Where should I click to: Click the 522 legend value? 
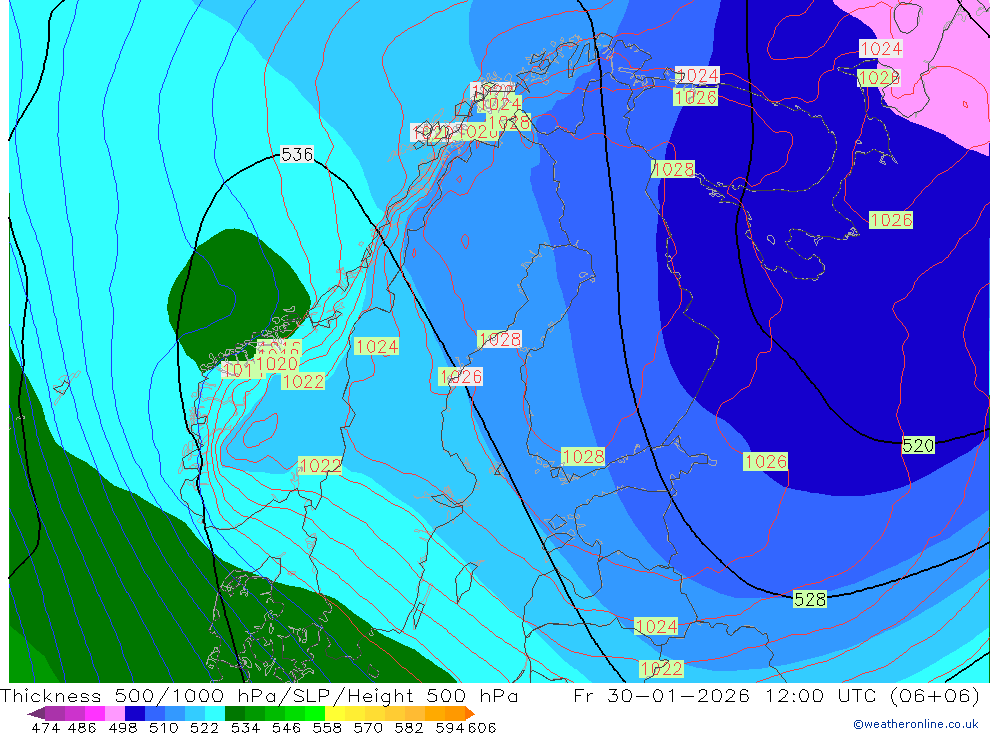(x=204, y=728)
